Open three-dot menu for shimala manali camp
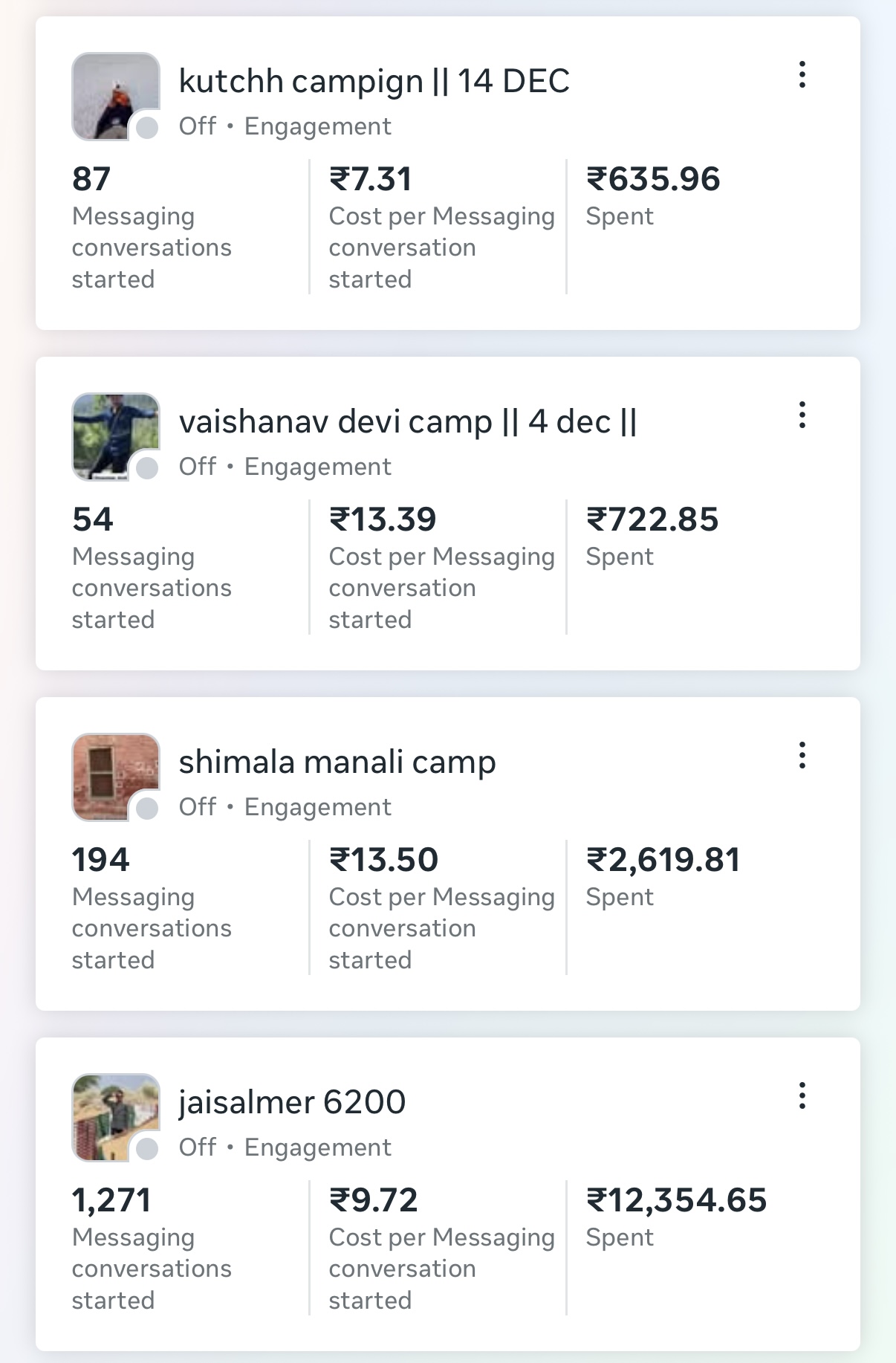 click(802, 756)
